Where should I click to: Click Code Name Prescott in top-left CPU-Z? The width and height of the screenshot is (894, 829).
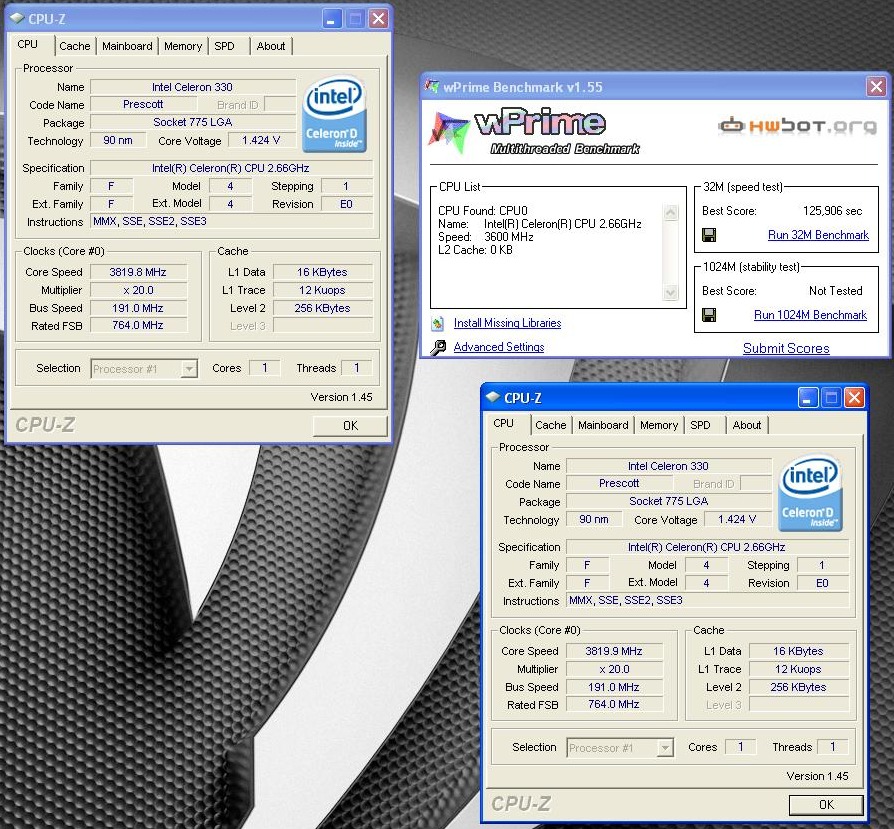click(143, 104)
